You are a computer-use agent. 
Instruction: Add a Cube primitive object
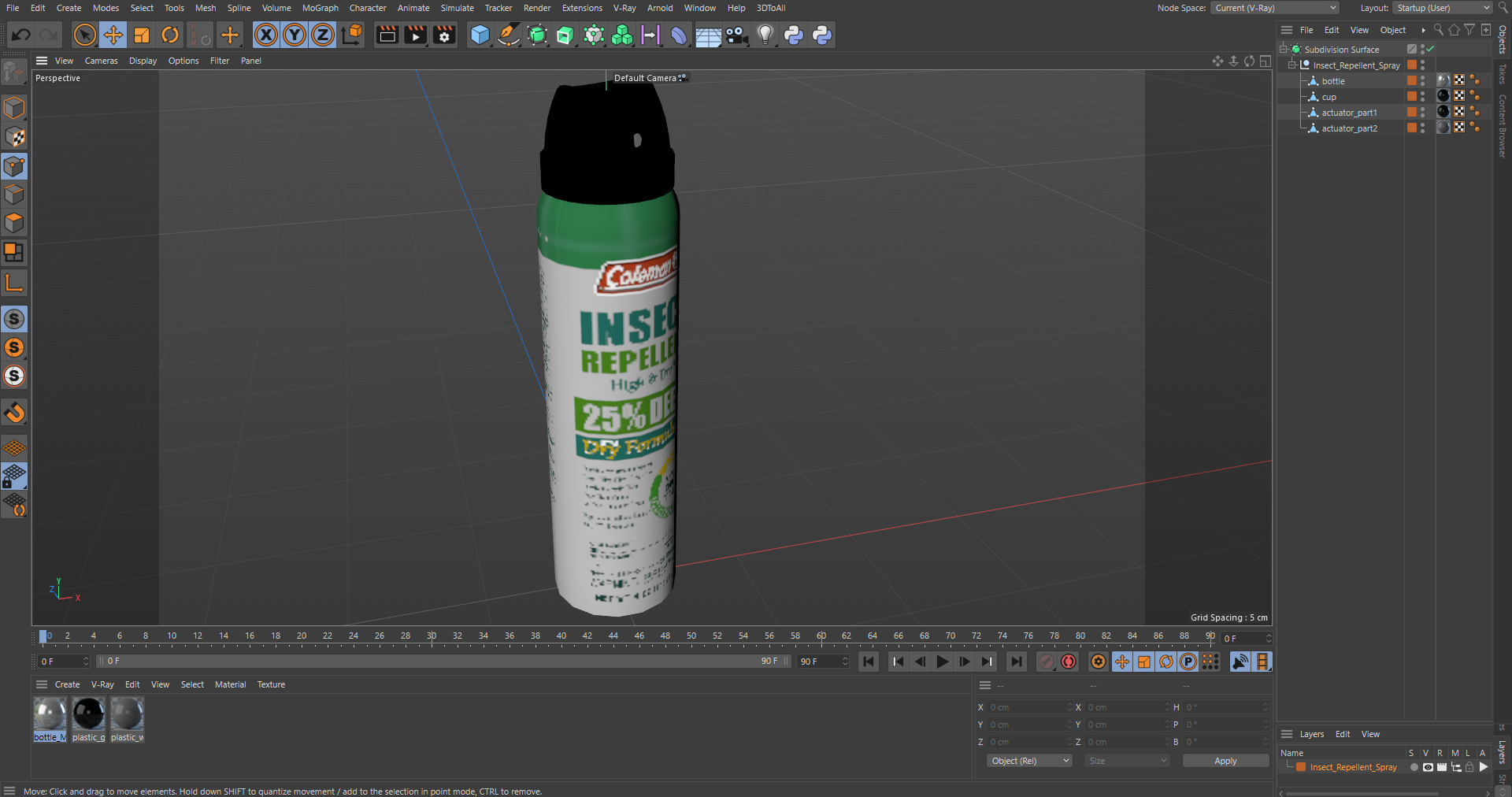480,35
